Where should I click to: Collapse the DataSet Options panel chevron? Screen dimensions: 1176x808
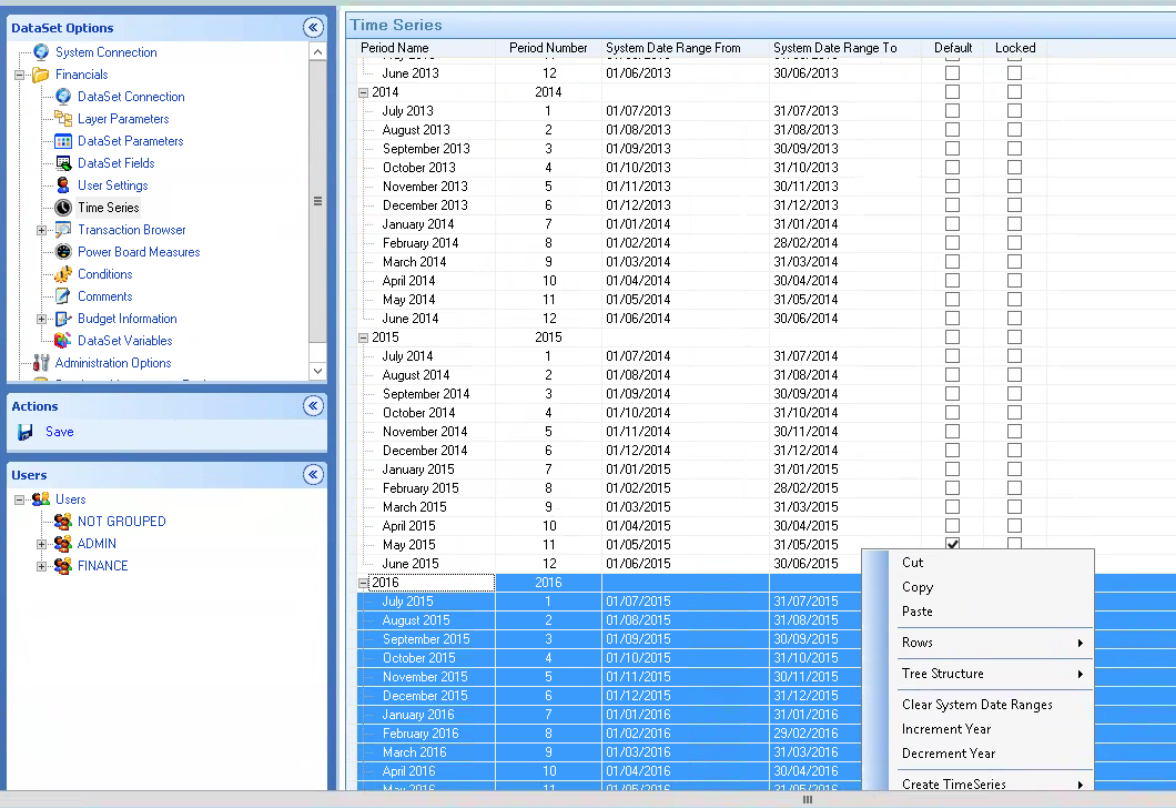(x=313, y=28)
